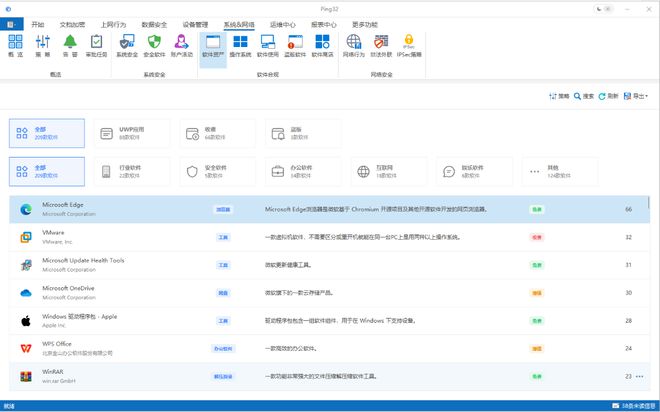660x412 pixels.
Task: Click the 刷新 refresh button
Action: pos(609,96)
